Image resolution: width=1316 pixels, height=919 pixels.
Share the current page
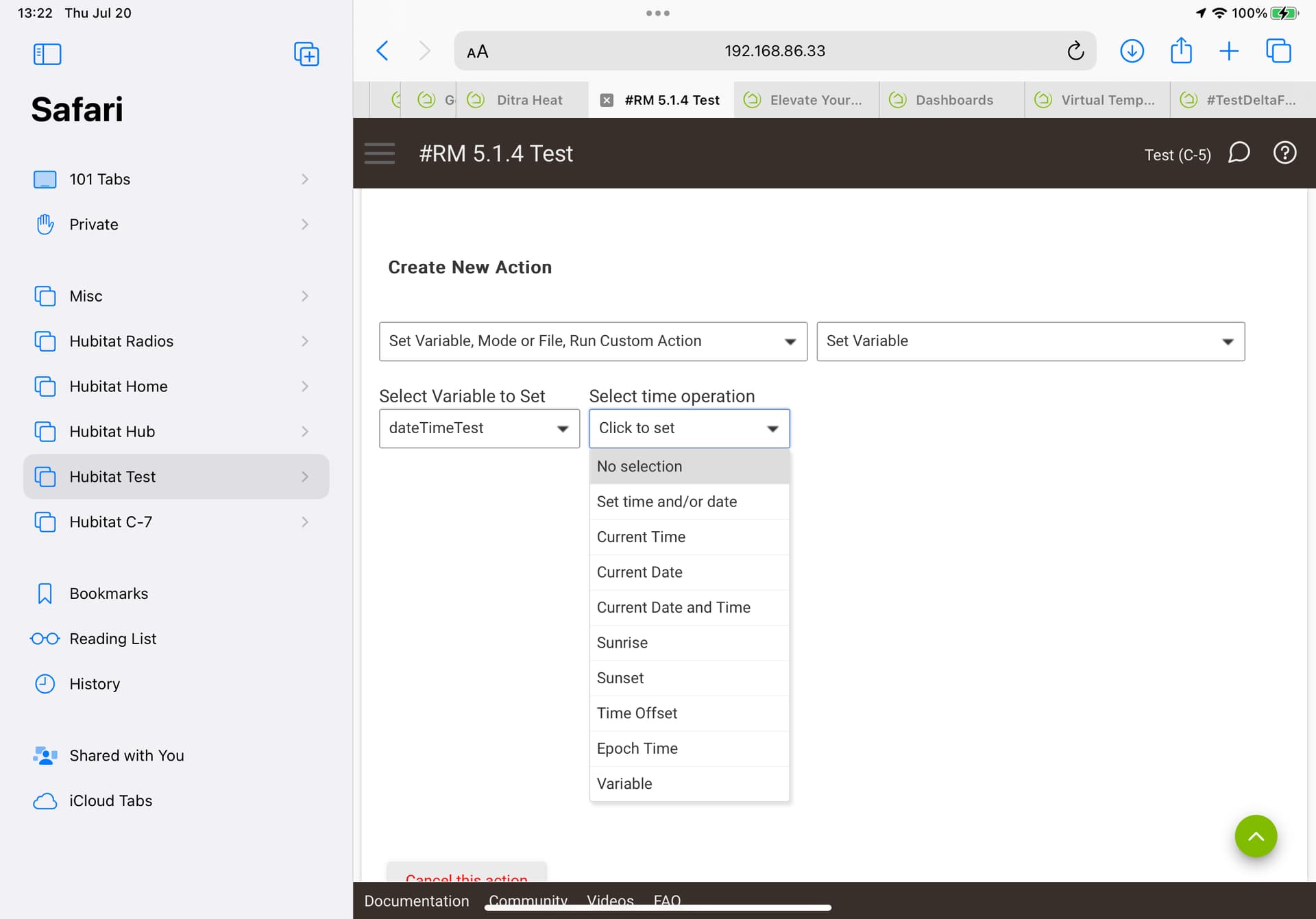tap(1181, 51)
